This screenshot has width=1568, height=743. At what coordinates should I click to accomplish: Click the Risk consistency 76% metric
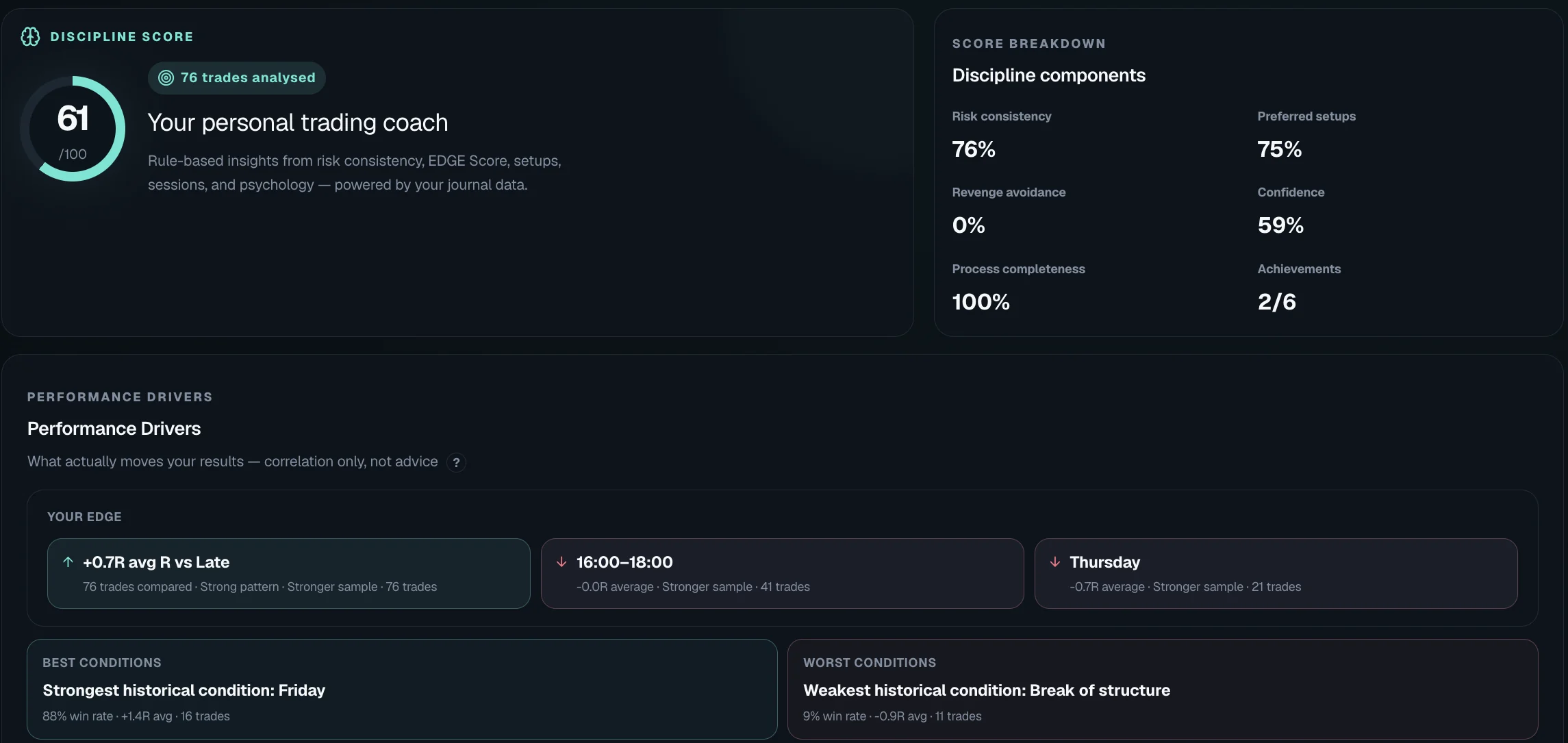(x=1002, y=134)
